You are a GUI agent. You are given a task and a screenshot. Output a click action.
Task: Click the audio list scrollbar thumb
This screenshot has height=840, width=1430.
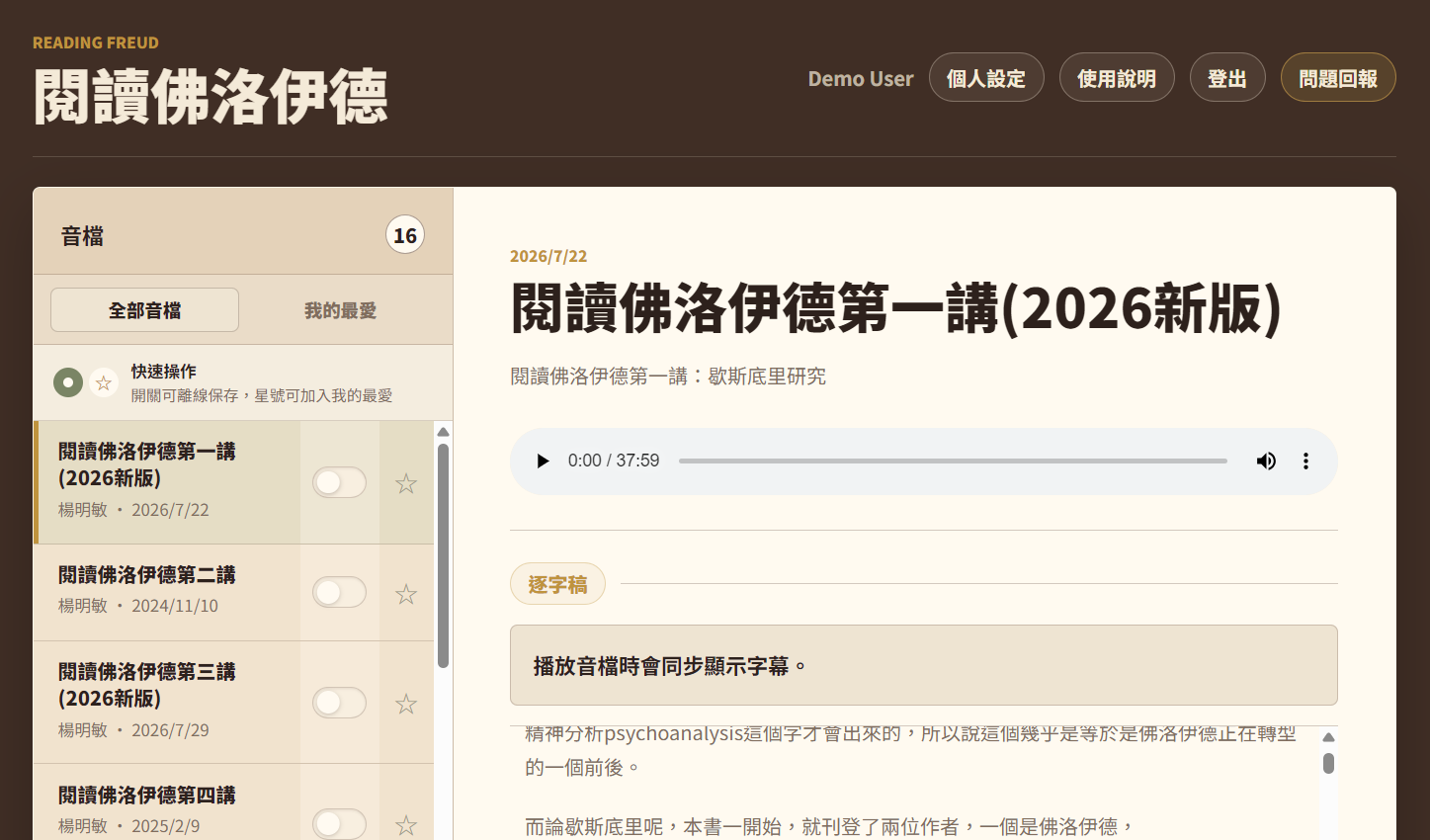click(x=444, y=555)
